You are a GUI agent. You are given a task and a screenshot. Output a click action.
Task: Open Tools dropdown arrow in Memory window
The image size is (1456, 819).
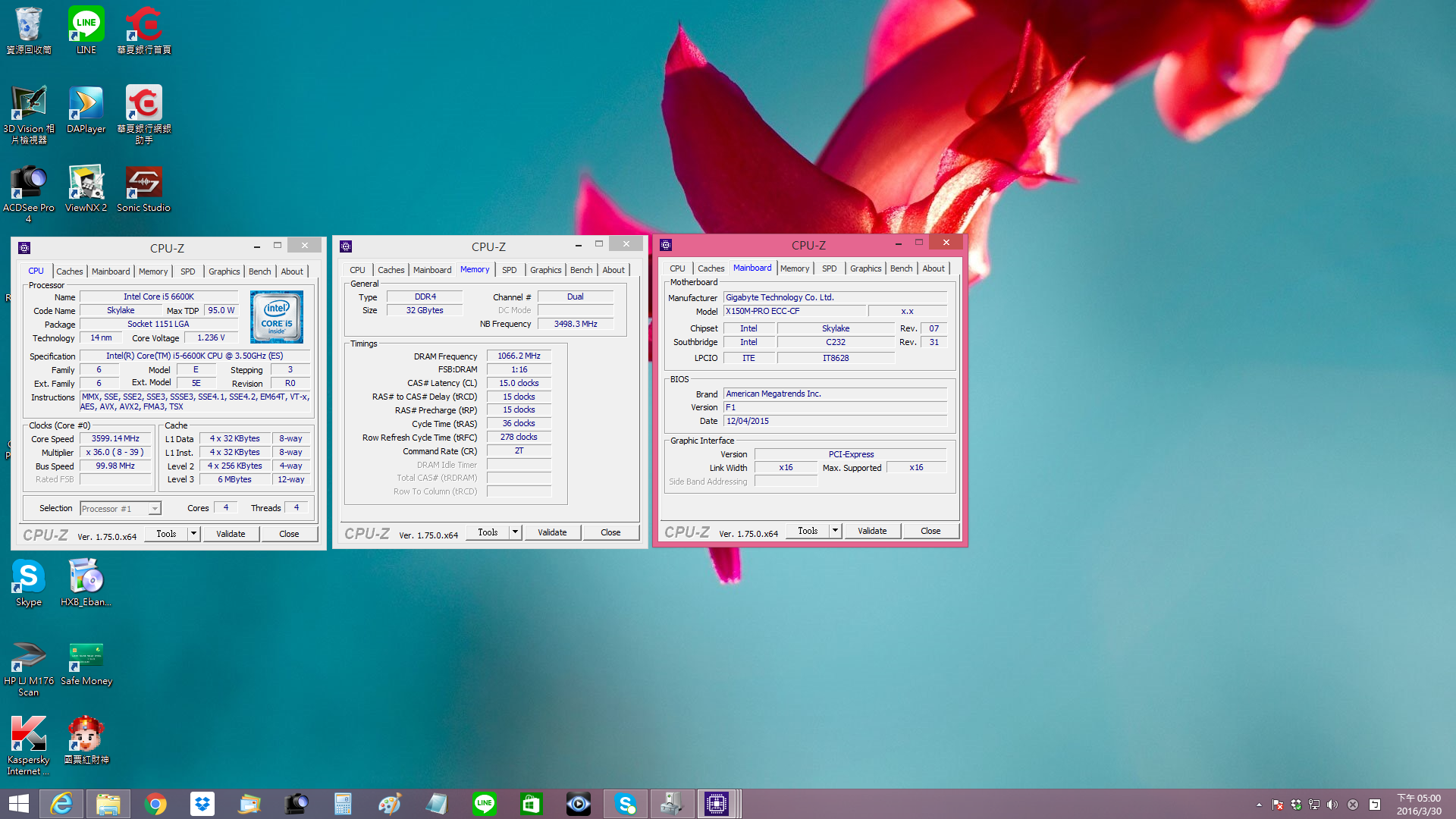515,532
